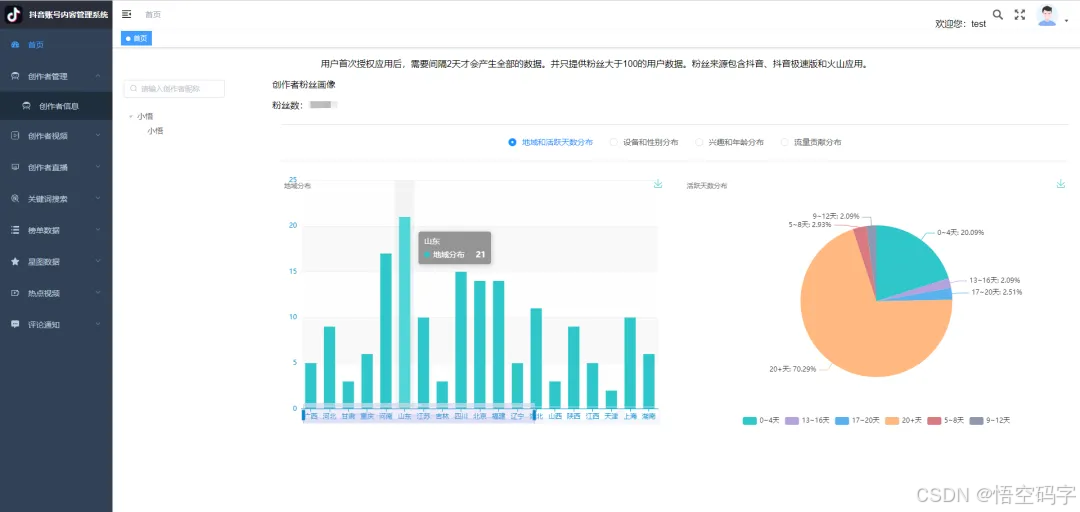Viewport: 1080px width, 512px height.
Task: Expand the 评论通知 menu chevron
Action: pos(98,323)
